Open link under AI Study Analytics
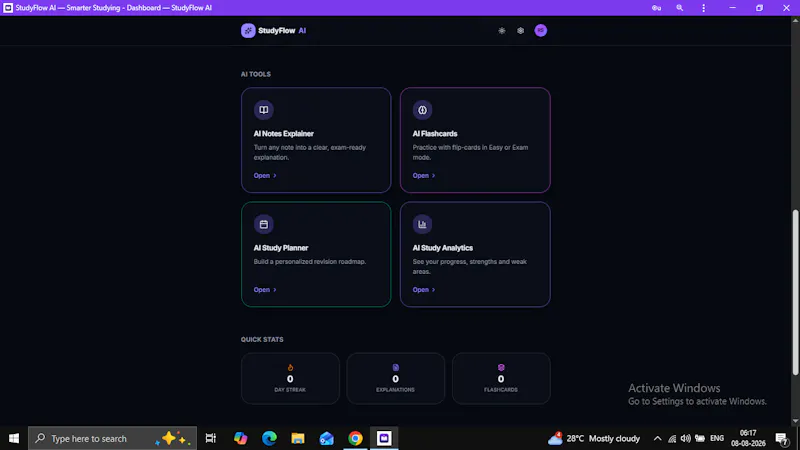This screenshot has height=450, width=800. (423, 290)
